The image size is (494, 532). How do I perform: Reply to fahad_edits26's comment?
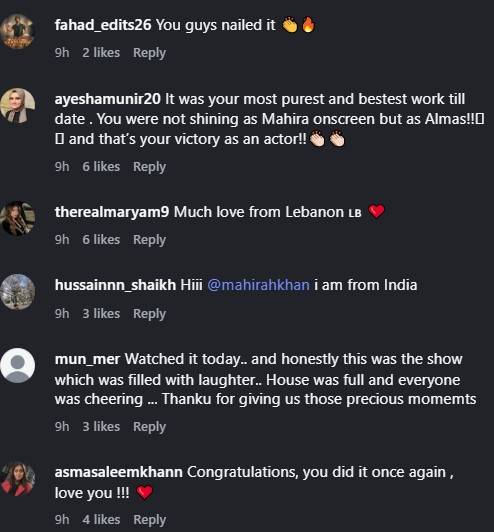pos(149,53)
